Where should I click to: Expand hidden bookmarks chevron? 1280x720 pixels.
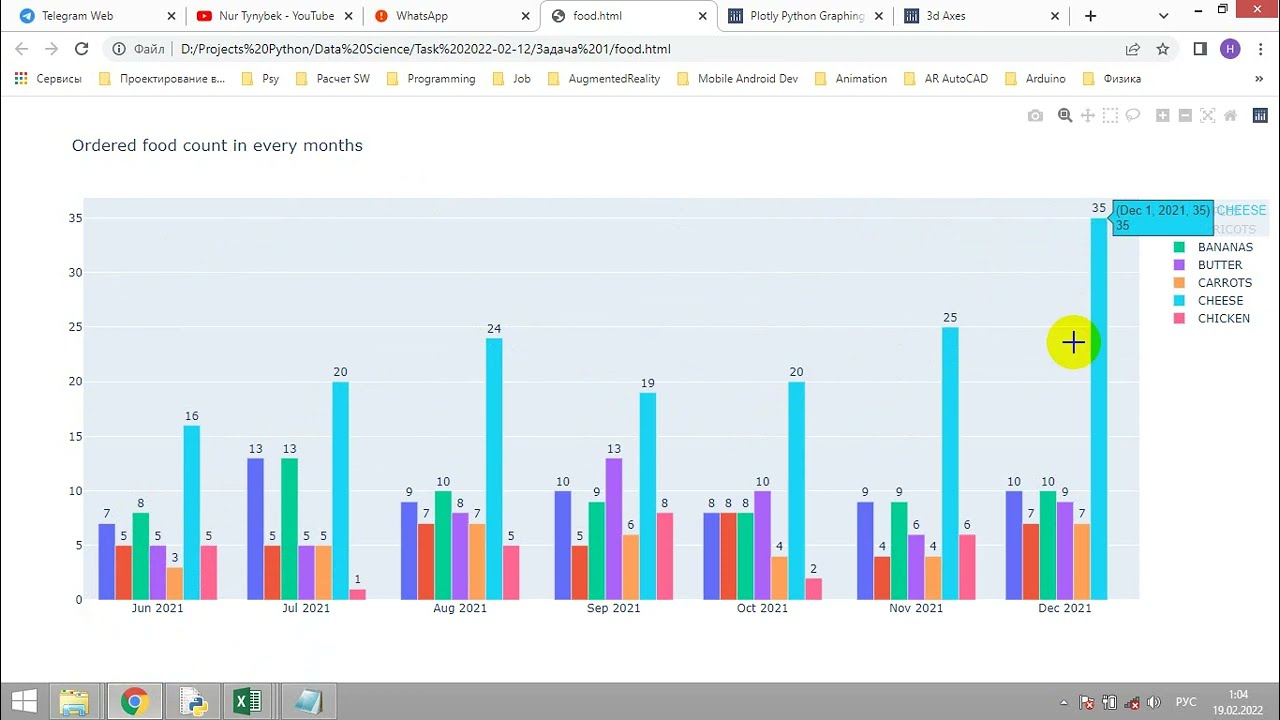[1259, 78]
